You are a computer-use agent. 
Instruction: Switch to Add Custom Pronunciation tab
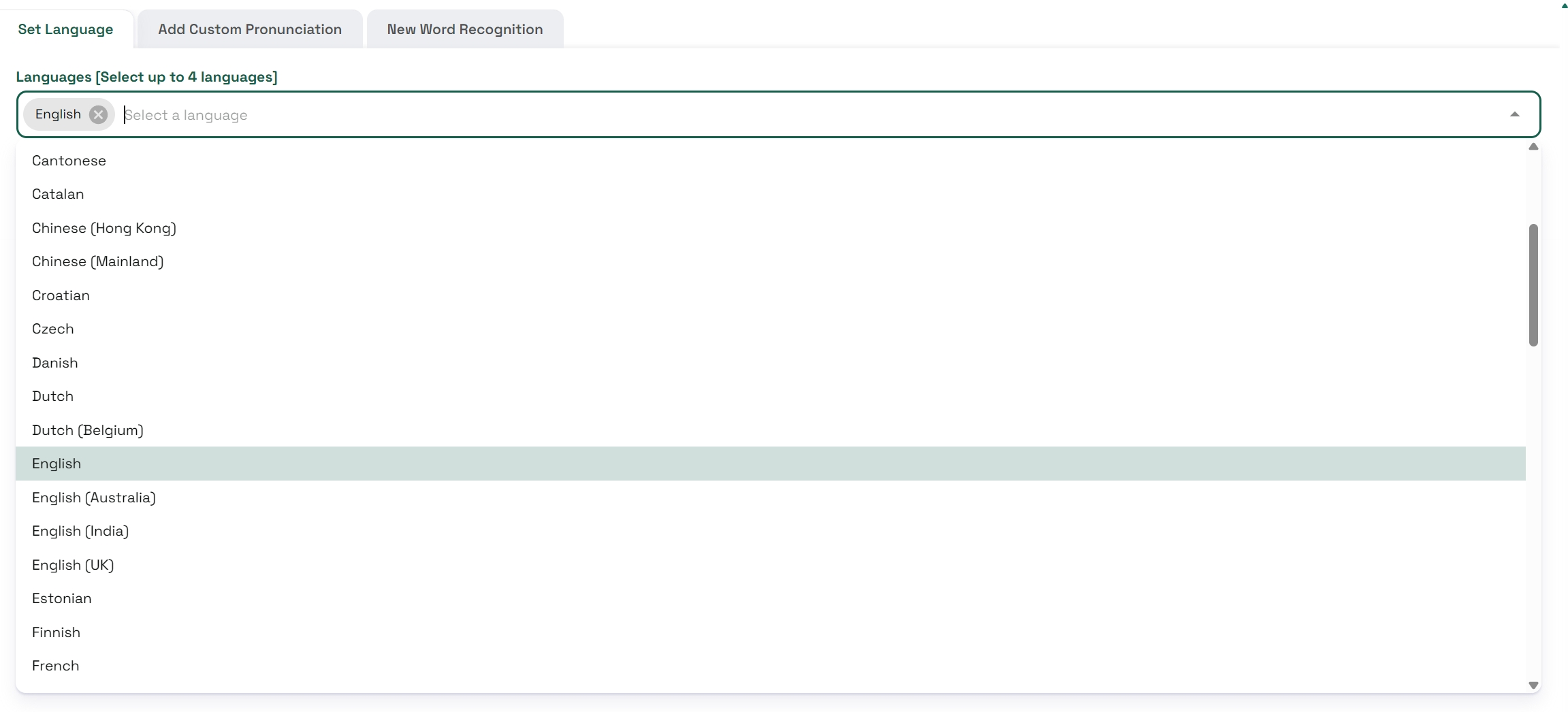click(250, 29)
